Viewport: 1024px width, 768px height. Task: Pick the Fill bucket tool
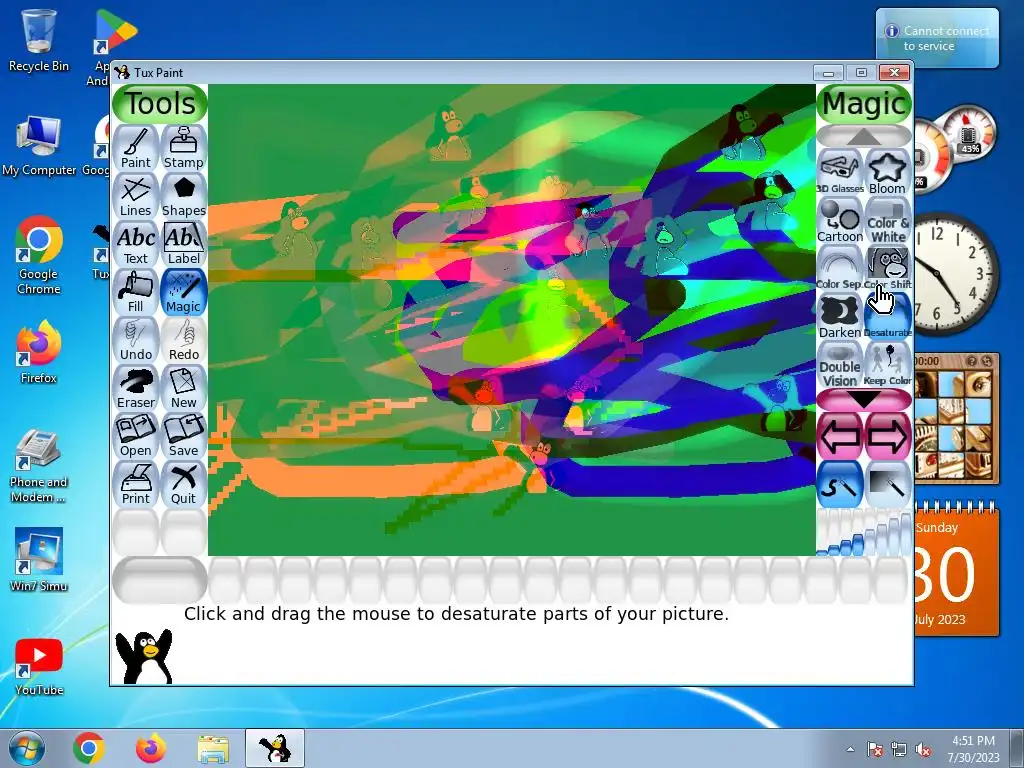point(136,292)
